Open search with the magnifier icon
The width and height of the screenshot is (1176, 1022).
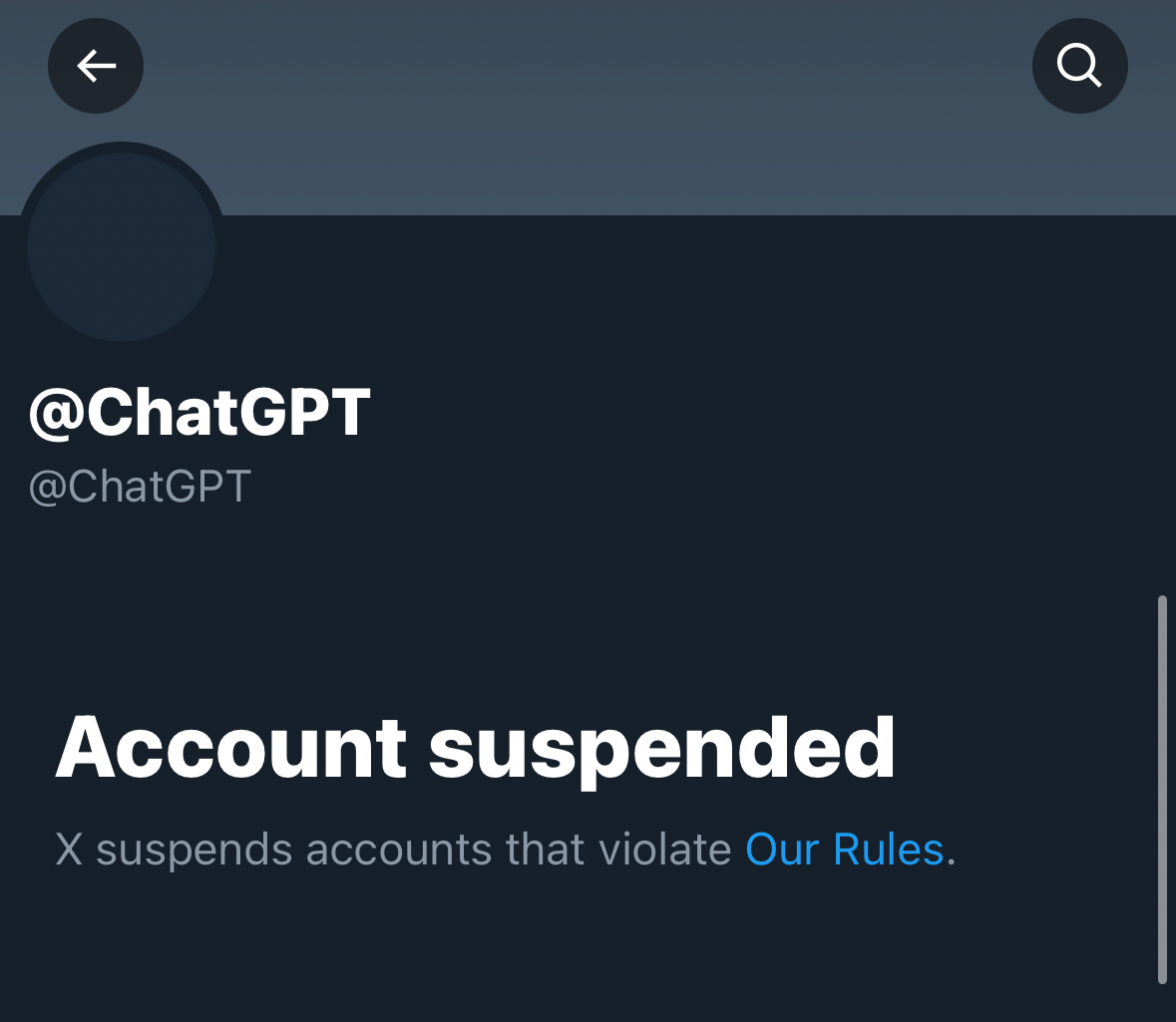(1079, 66)
